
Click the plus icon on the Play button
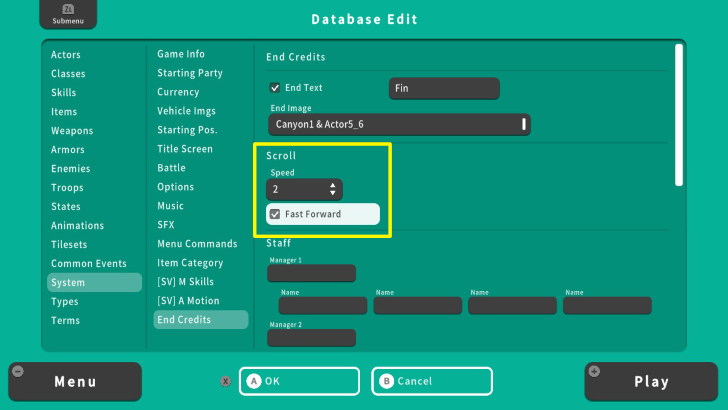coord(594,371)
